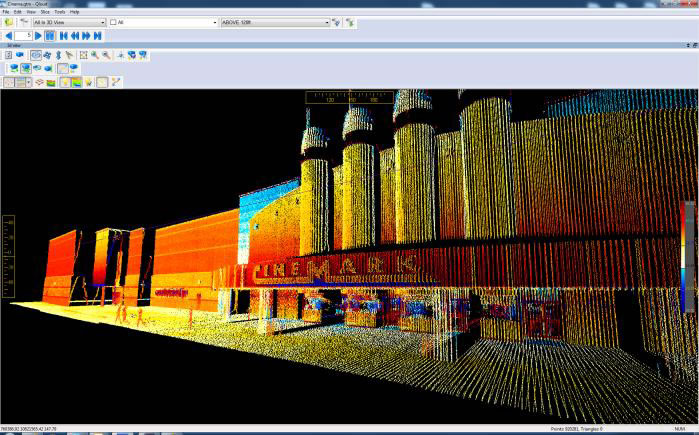Image resolution: width=699 pixels, height=435 pixels.
Task: Click the flat blue disc icon in second row
Action: tap(37, 68)
